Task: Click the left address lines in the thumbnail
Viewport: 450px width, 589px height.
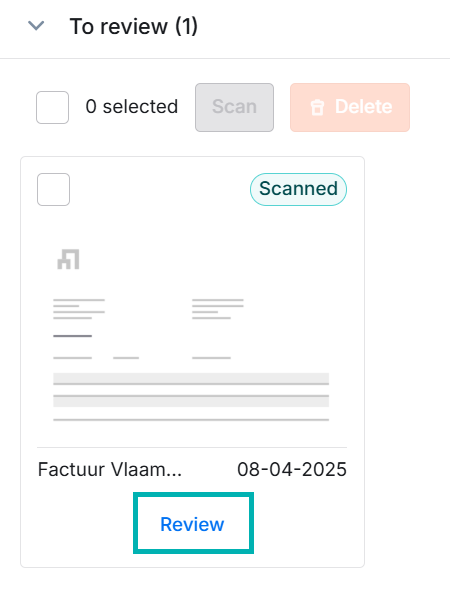Action: (x=79, y=309)
